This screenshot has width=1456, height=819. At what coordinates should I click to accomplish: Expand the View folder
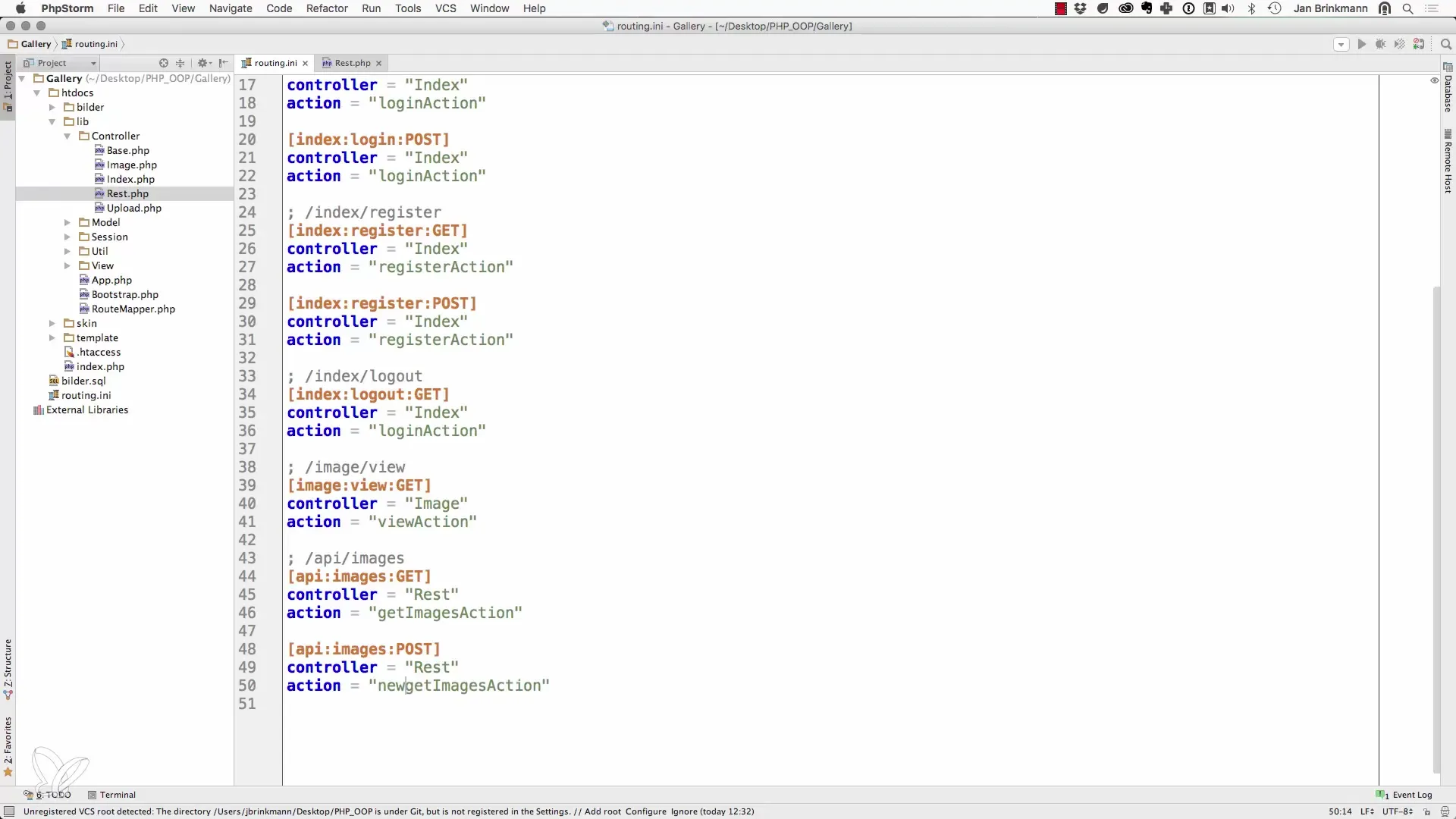(x=67, y=266)
